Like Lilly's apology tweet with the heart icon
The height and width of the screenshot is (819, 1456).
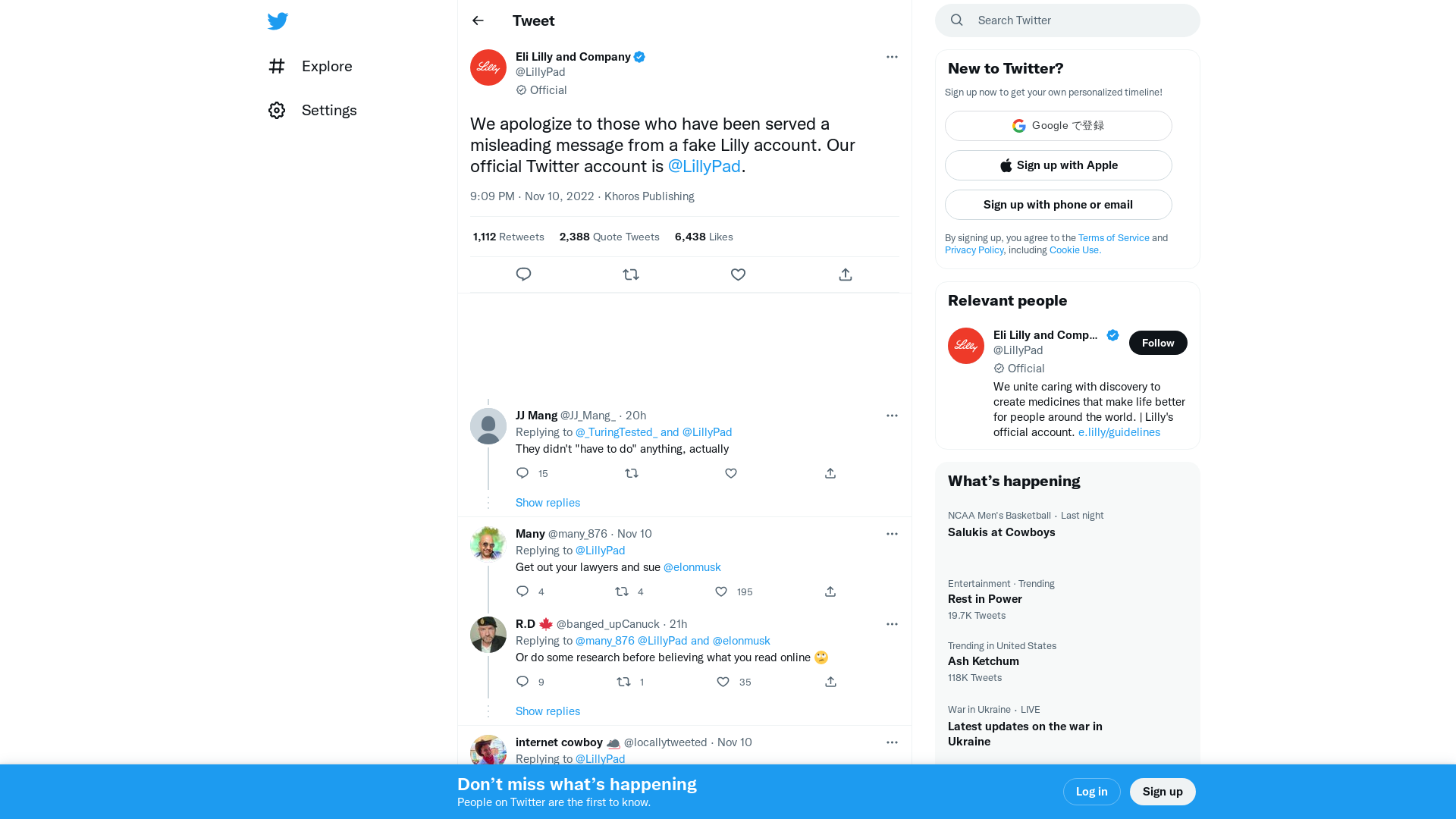pos(738,275)
